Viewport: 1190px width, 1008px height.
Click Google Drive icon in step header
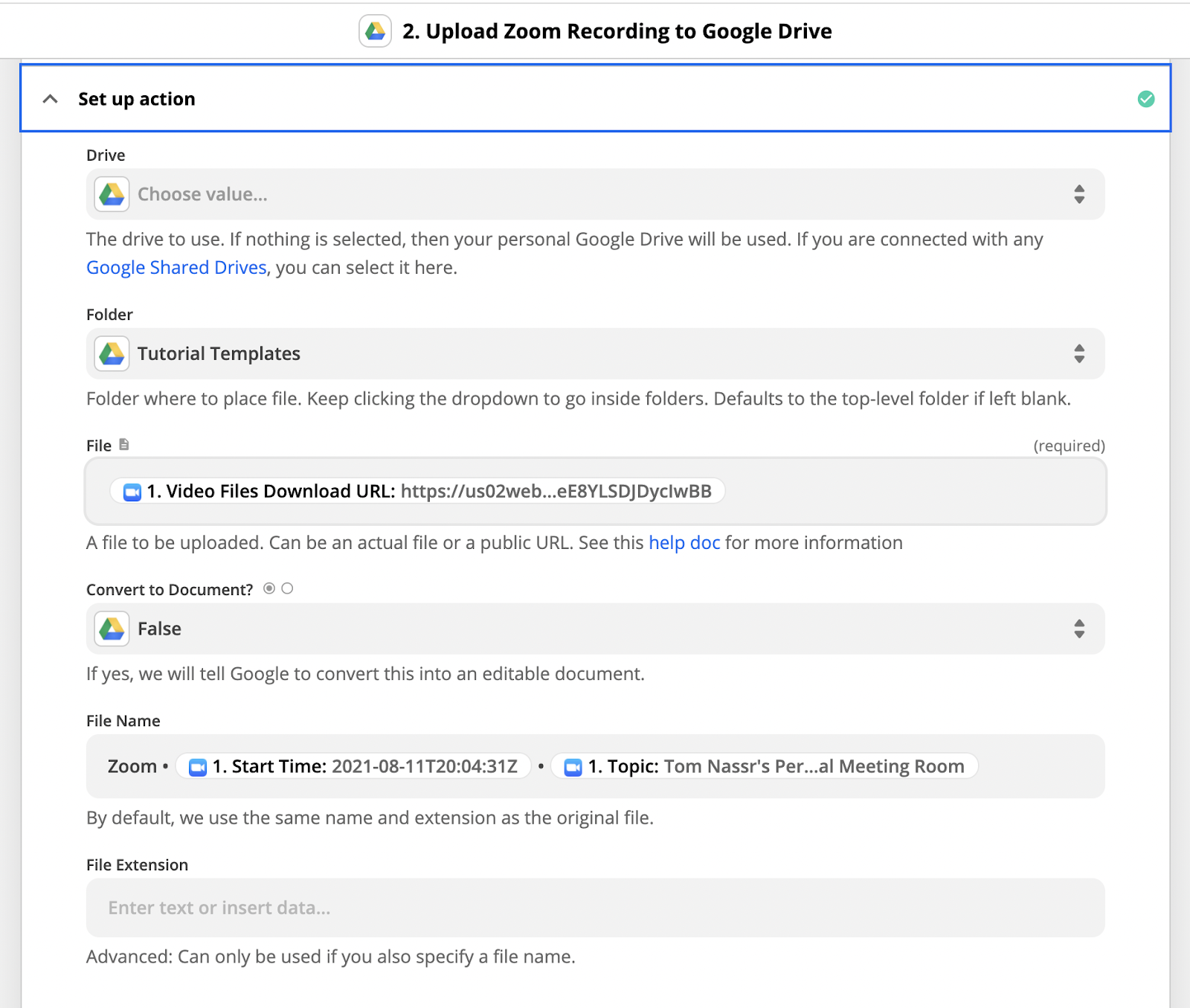375,31
